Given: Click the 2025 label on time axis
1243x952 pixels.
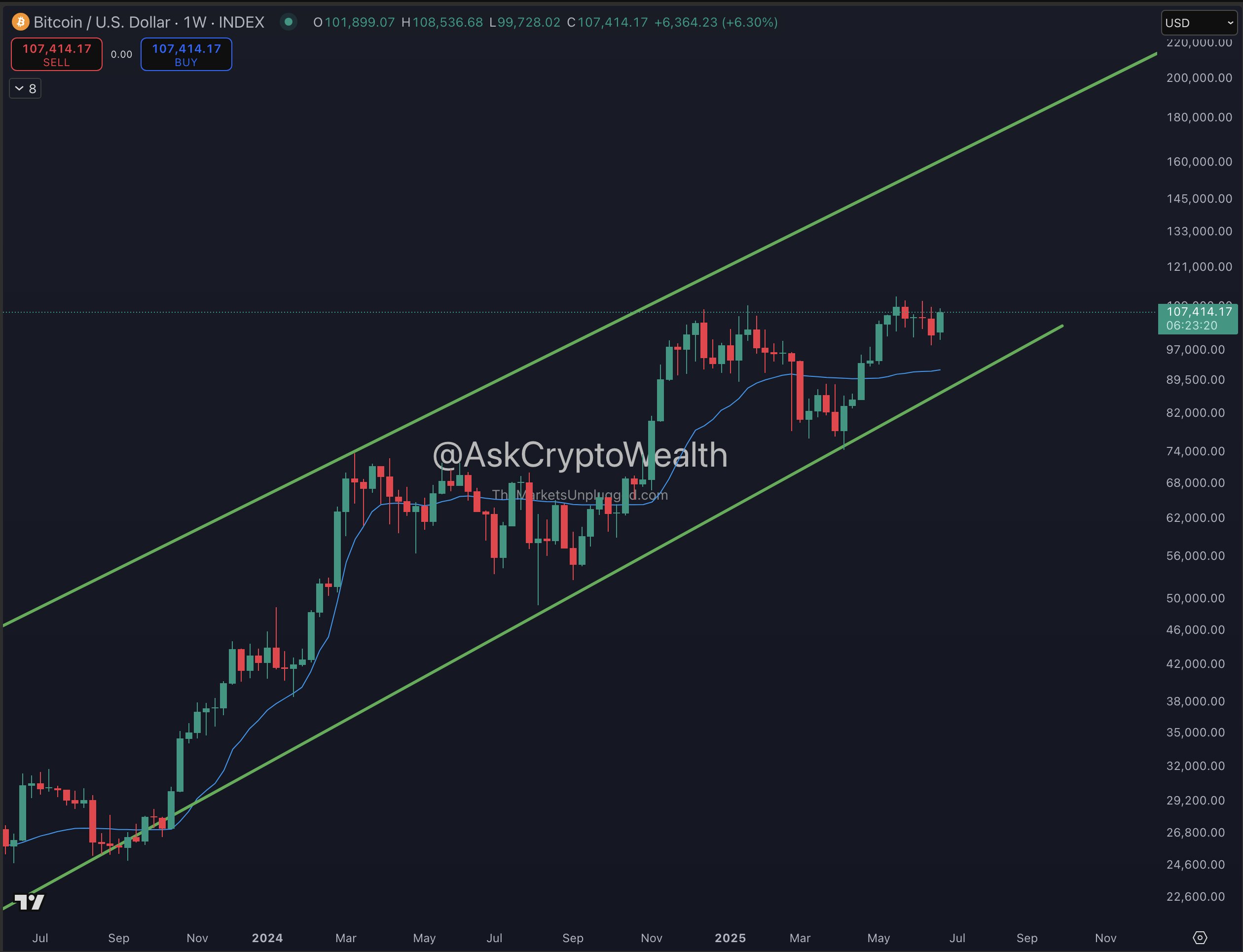Looking at the screenshot, I should 731,938.
